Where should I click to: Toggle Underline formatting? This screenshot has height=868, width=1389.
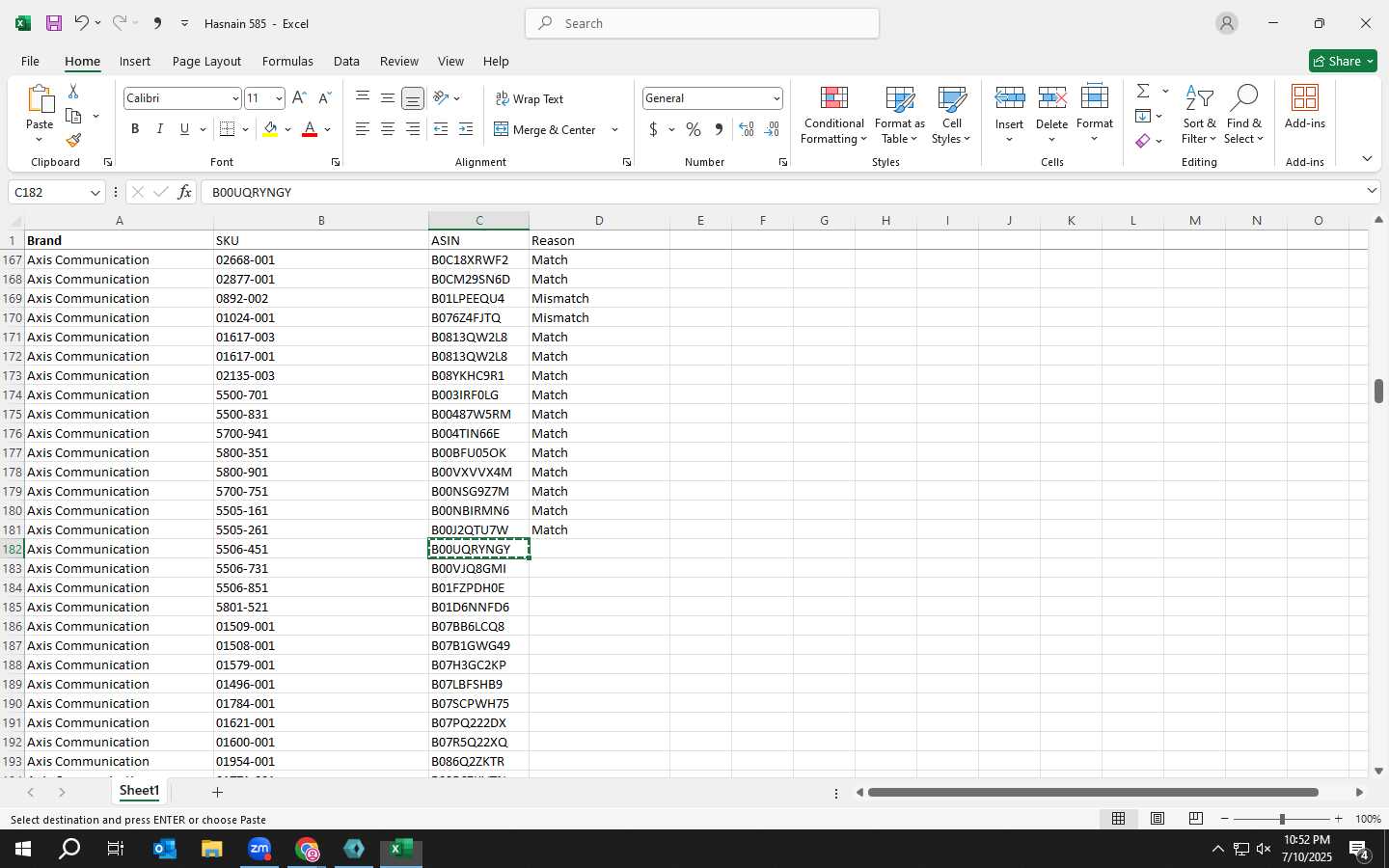184,129
